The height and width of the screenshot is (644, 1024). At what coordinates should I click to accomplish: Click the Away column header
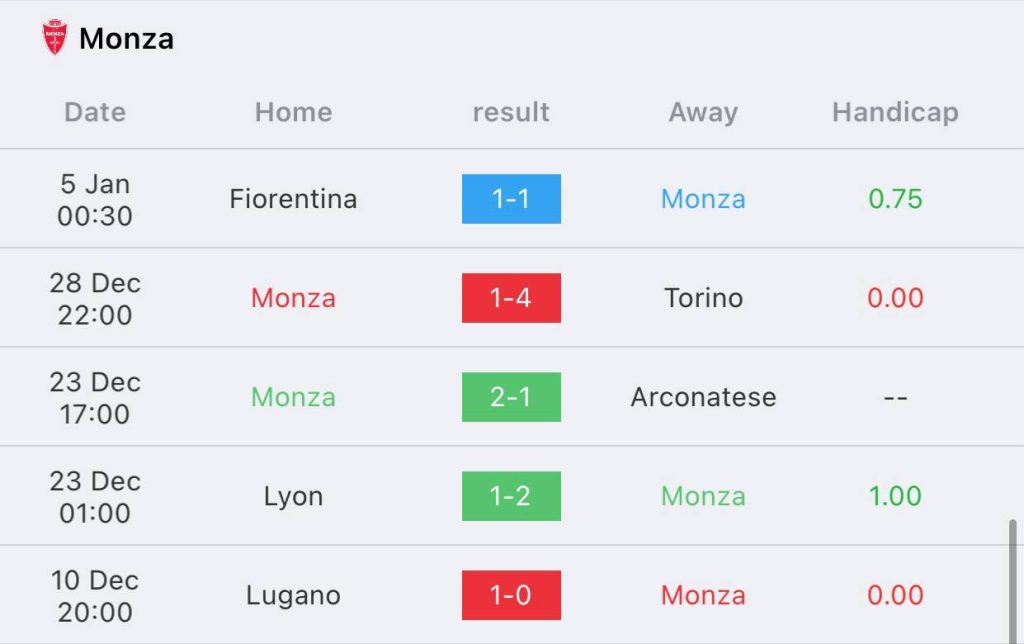tap(703, 112)
